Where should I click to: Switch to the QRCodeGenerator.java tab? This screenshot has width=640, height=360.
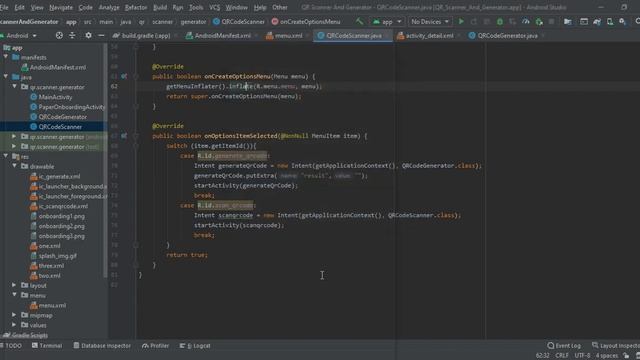[507, 36]
